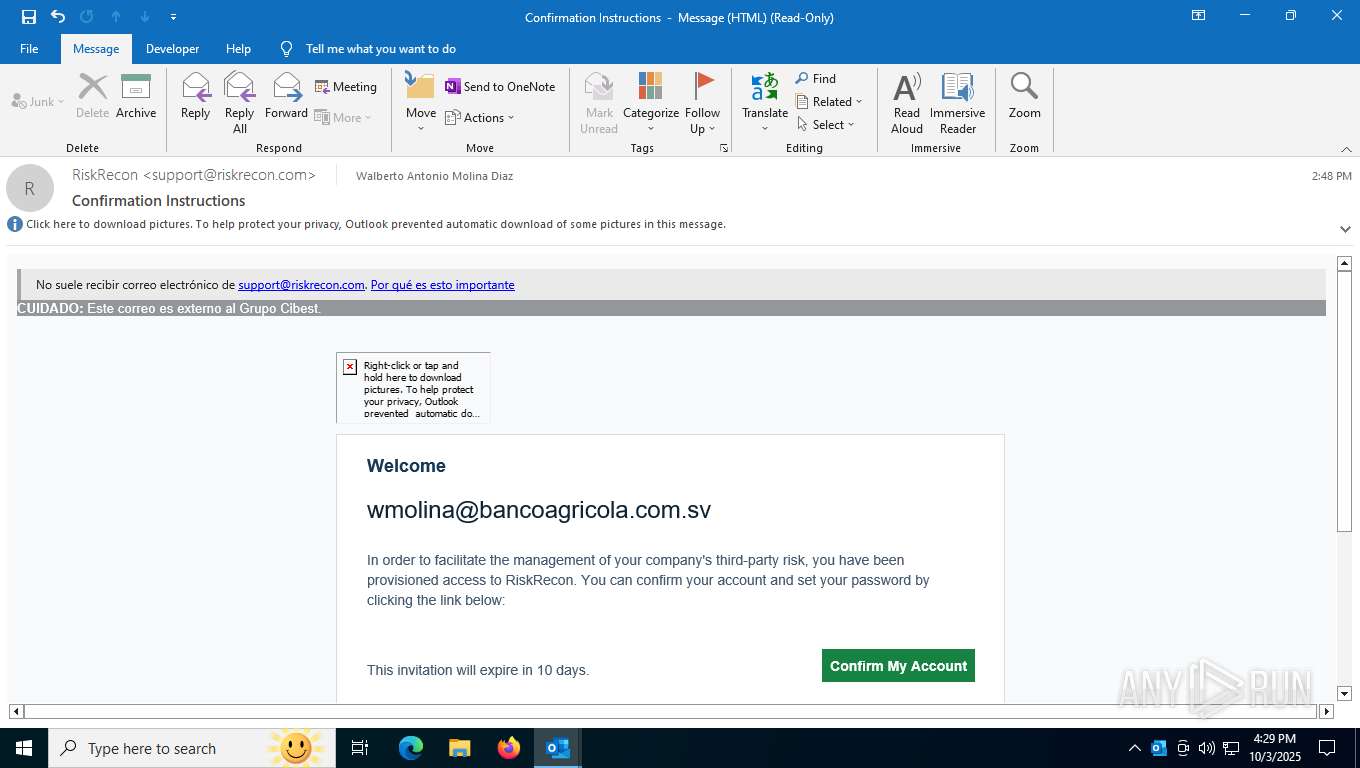Viewport: 1360px width, 768px height.
Task: Open the Developer tab
Action: point(172,49)
